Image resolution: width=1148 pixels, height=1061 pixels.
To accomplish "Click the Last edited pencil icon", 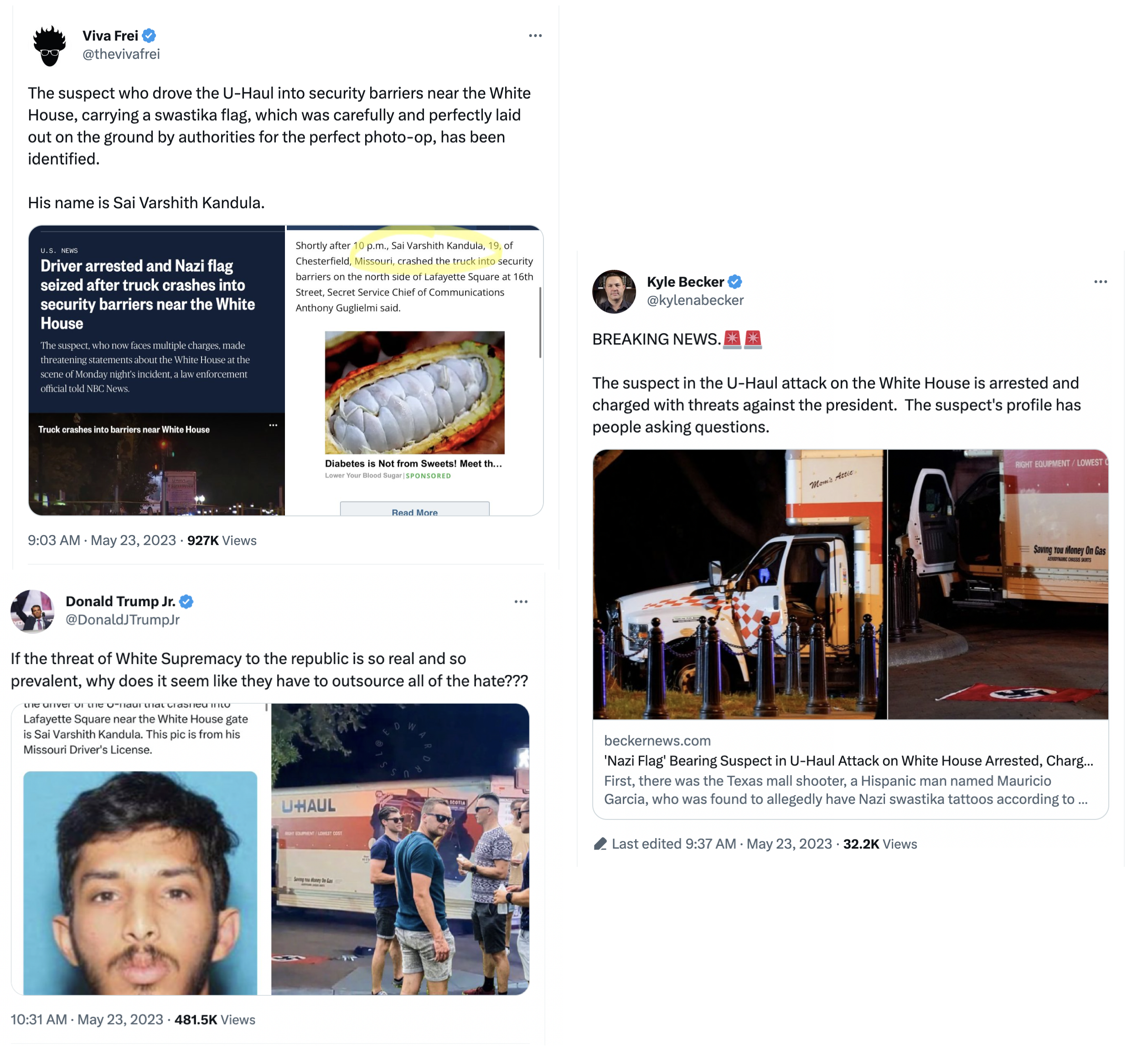I will [x=600, y=844].
